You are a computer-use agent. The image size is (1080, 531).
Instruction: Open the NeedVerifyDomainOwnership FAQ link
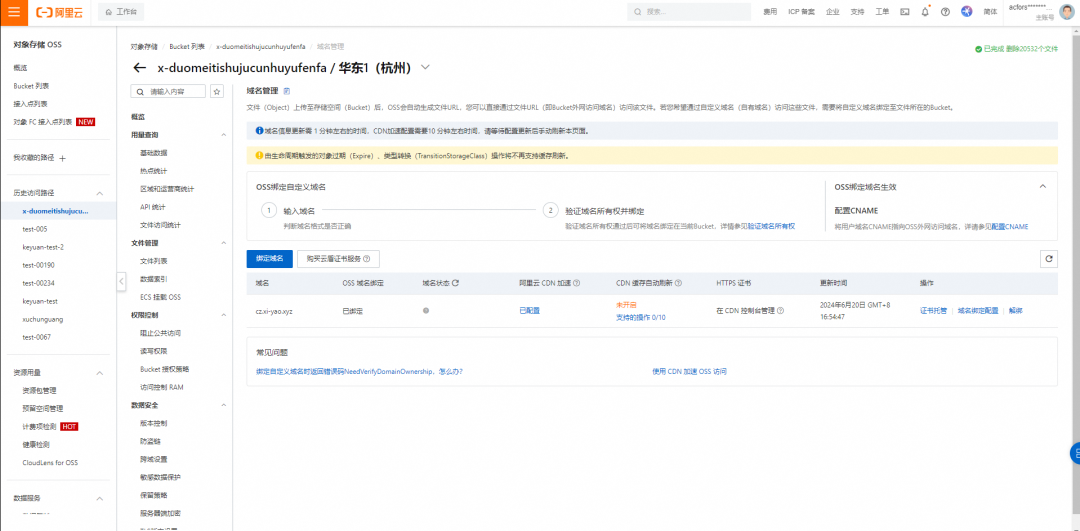pyautogui.click(x=359, y=371)
